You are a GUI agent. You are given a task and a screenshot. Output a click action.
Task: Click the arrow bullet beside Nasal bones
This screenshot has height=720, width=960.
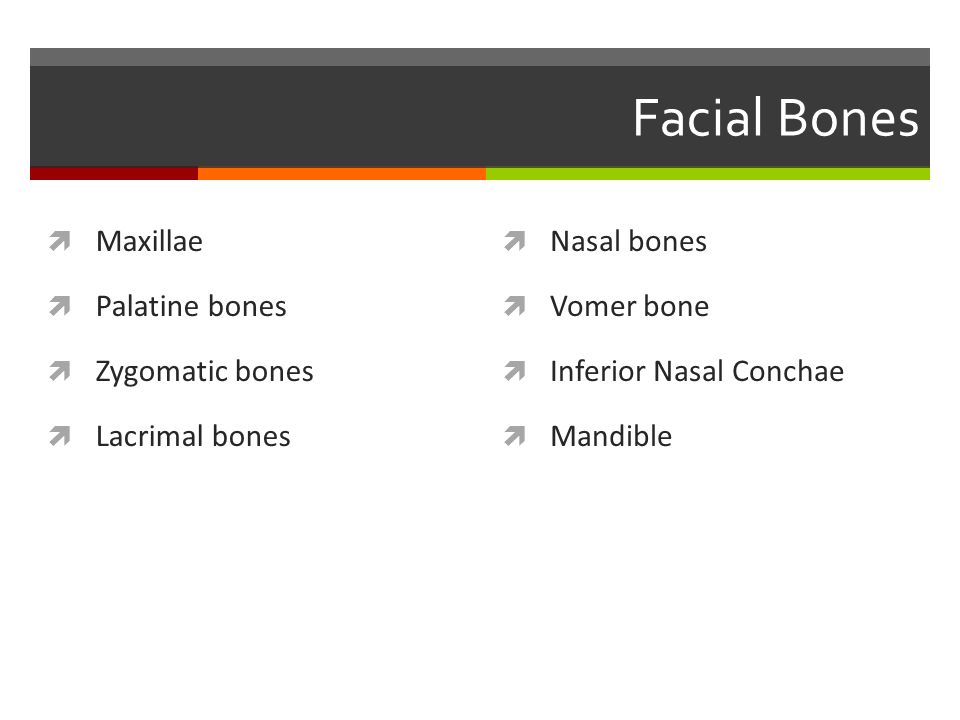pyautogui.click(x=515, y=241)
